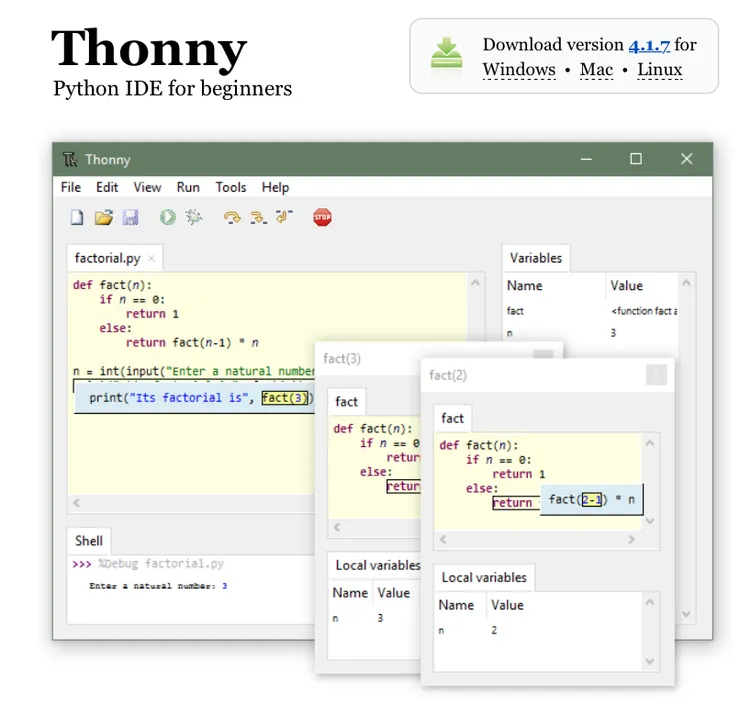The height and width of the screenshot is (704, 740).
Task: Open the Run menu
Action: (x=188, y=187)
